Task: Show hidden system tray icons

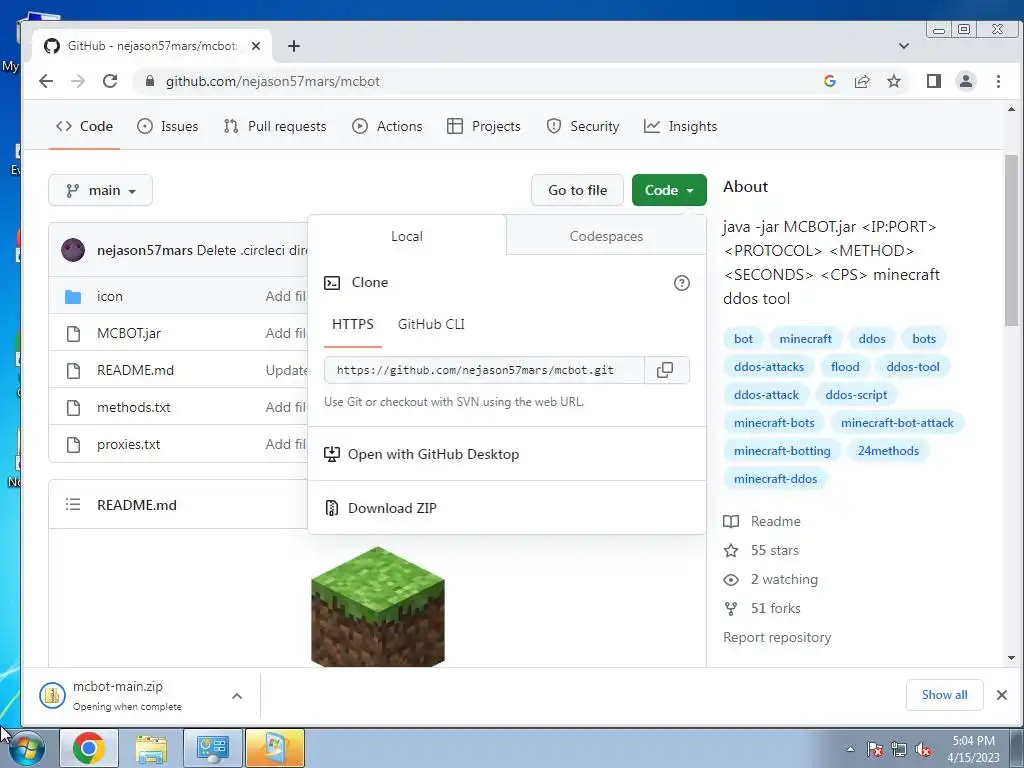Action: [850, 749]
